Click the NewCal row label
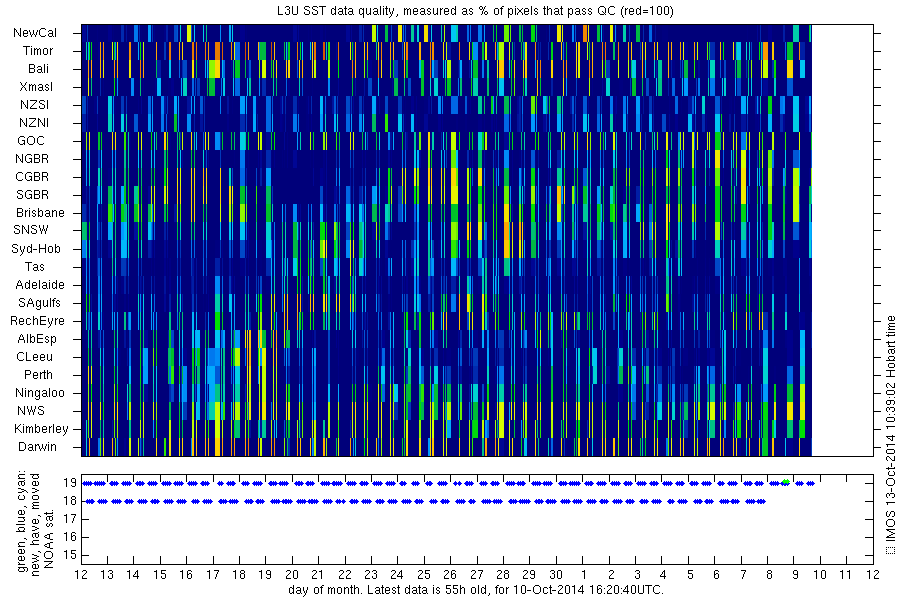Screen dimensions: 900x600 (x=35, y=33)
